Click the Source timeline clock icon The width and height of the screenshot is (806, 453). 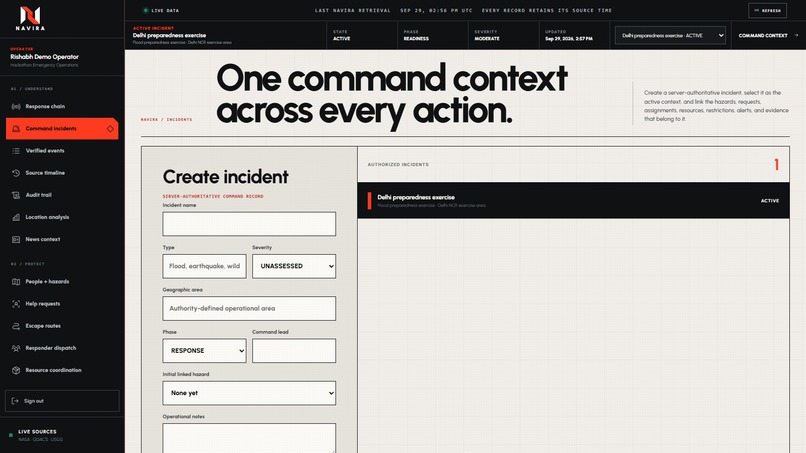click(x=16, y=173)
